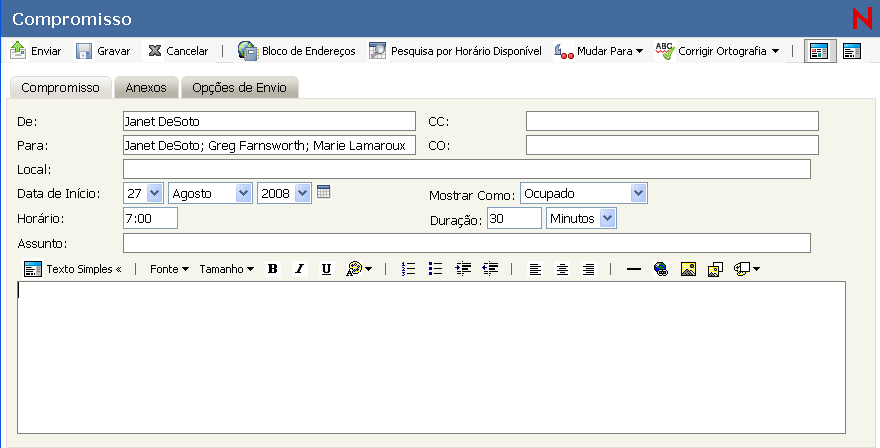880x448 pixels.
Task: Open the start day dropdown showing 27
Action: (144, 193)
